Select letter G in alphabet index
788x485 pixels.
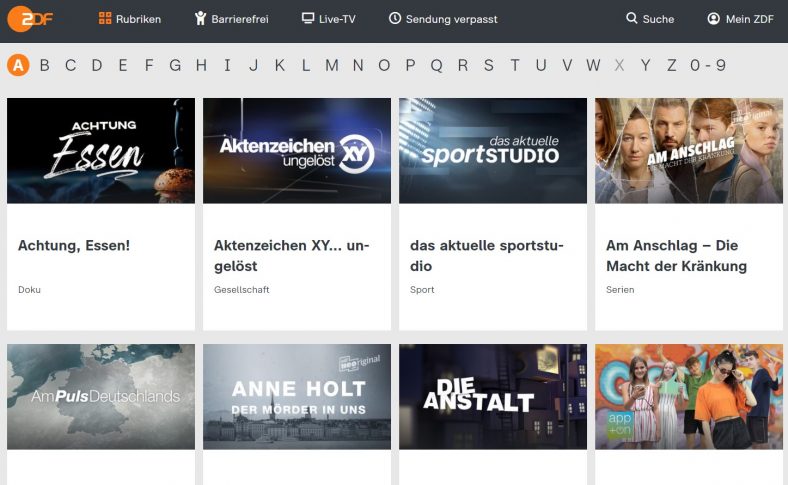point(175,65)
